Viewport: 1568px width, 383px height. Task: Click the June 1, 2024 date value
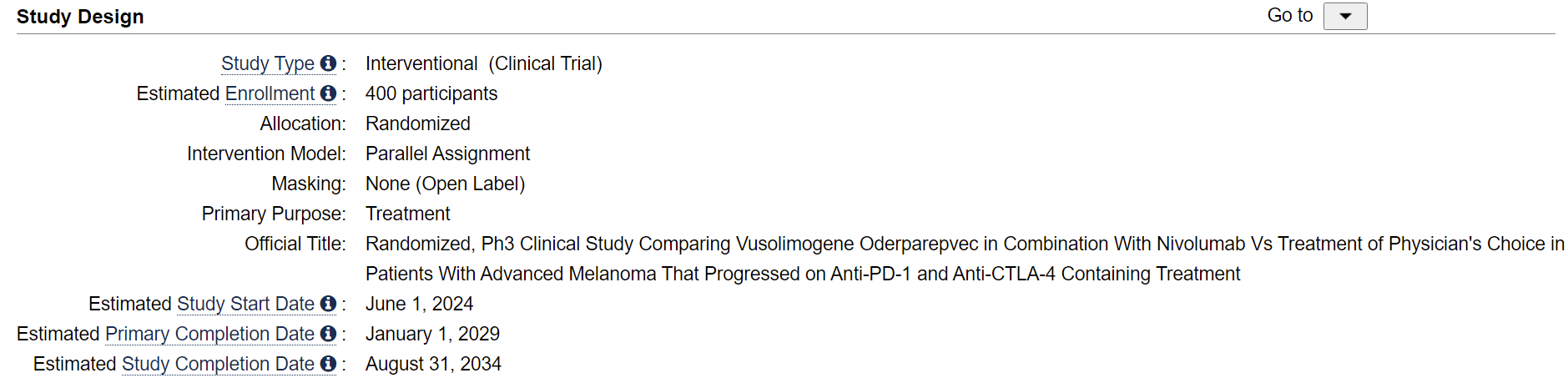419,304
